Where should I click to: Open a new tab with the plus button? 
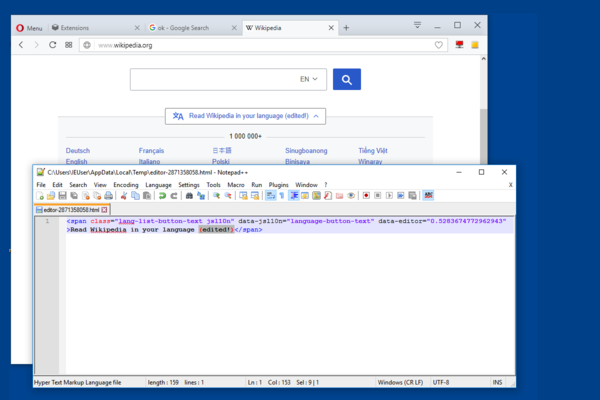click(346, 28)
